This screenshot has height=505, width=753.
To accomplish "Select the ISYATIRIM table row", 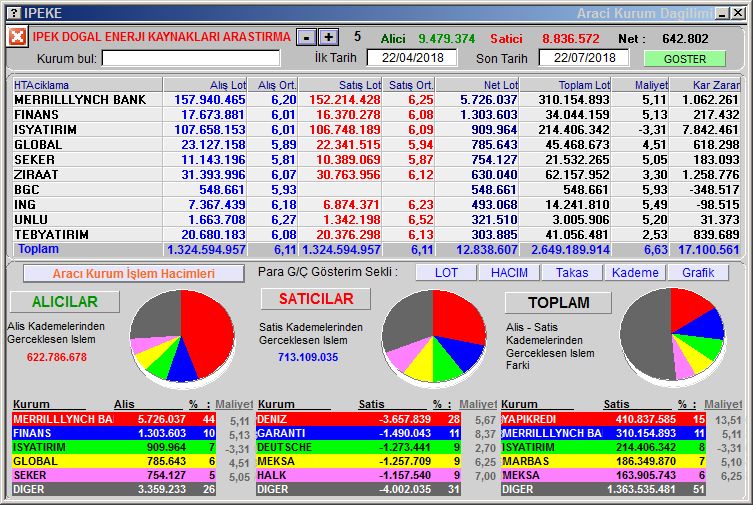I will 376,130.
